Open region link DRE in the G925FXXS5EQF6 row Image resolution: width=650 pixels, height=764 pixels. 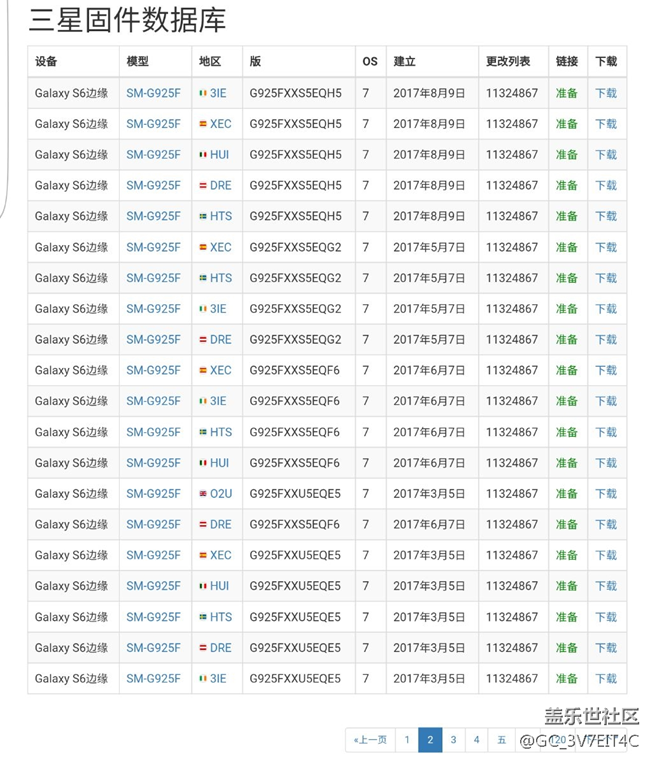pyautogui.click(x=221, y=524)
